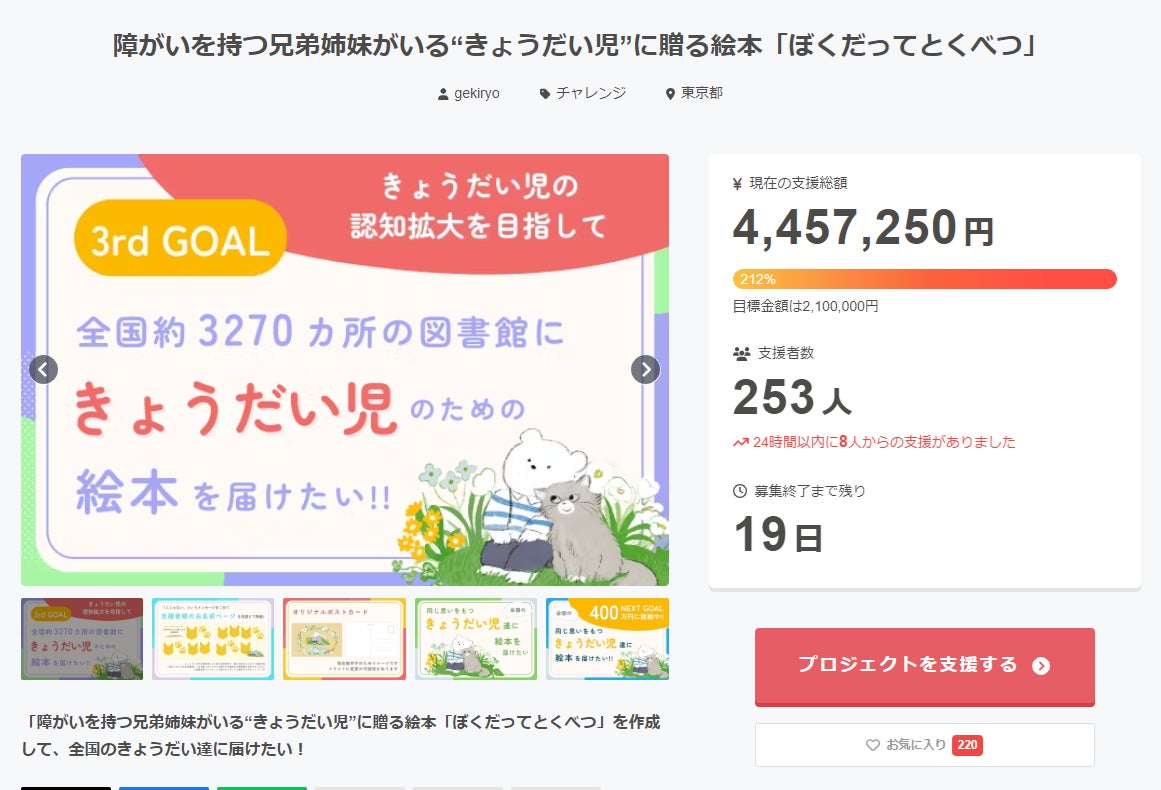Click the 212% funding progress bar
Viewport: 1161px width, 790px height.
click(924, 279)
